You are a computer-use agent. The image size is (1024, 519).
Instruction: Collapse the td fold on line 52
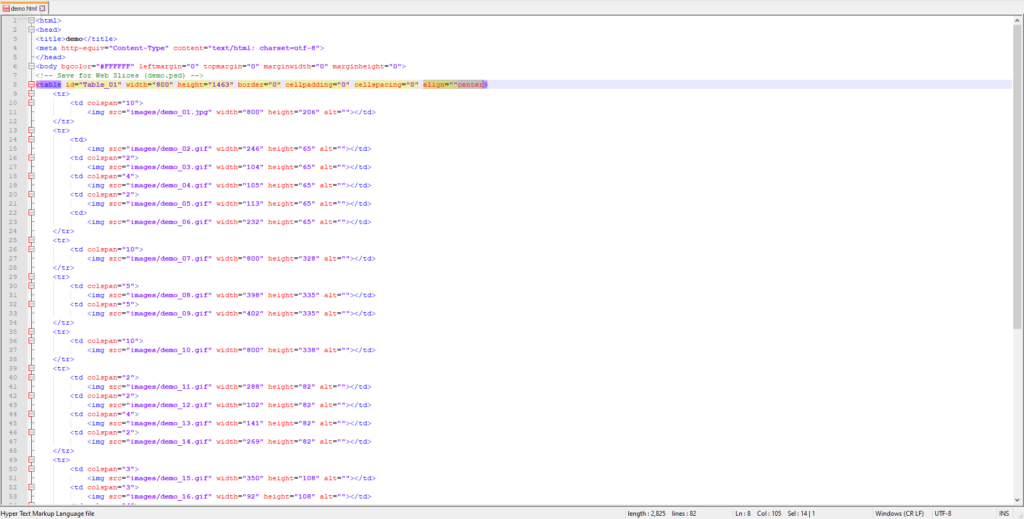tap(31, 487)
